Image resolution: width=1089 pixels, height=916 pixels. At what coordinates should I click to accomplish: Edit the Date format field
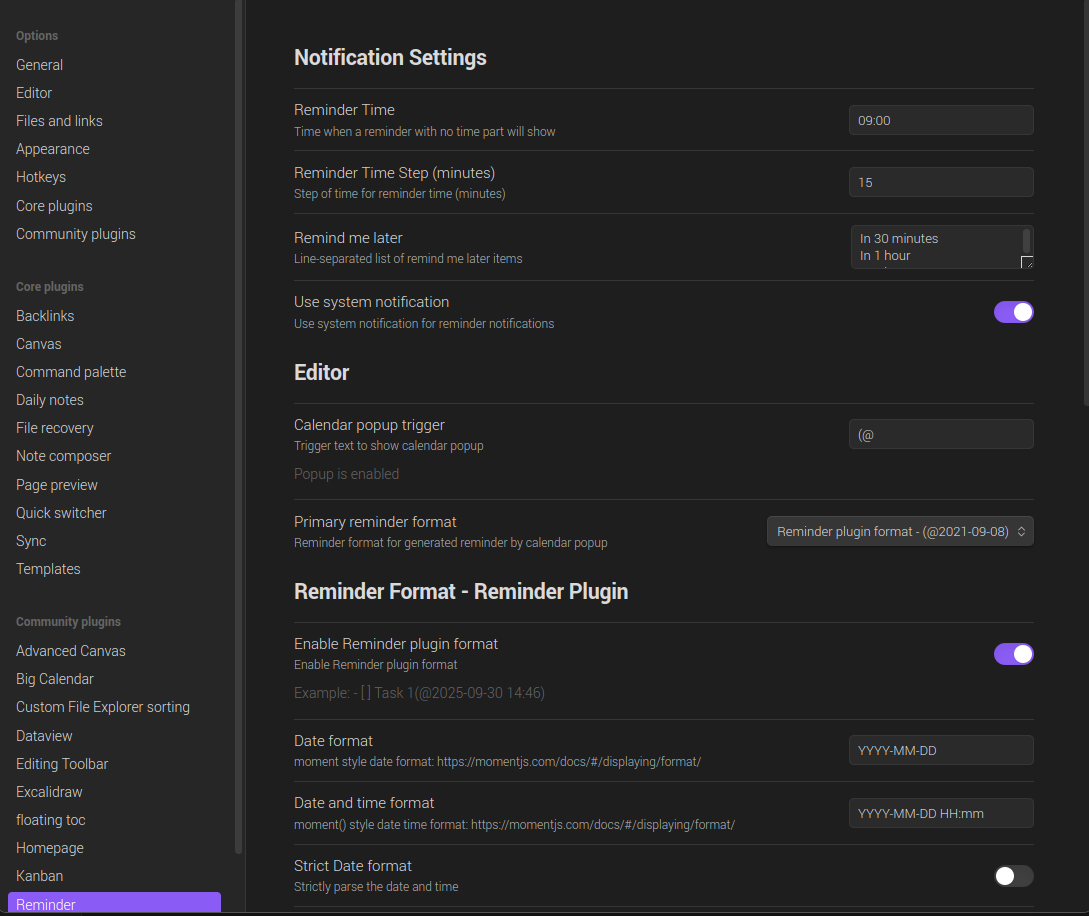pyautogui.click(x=940, y=750)
